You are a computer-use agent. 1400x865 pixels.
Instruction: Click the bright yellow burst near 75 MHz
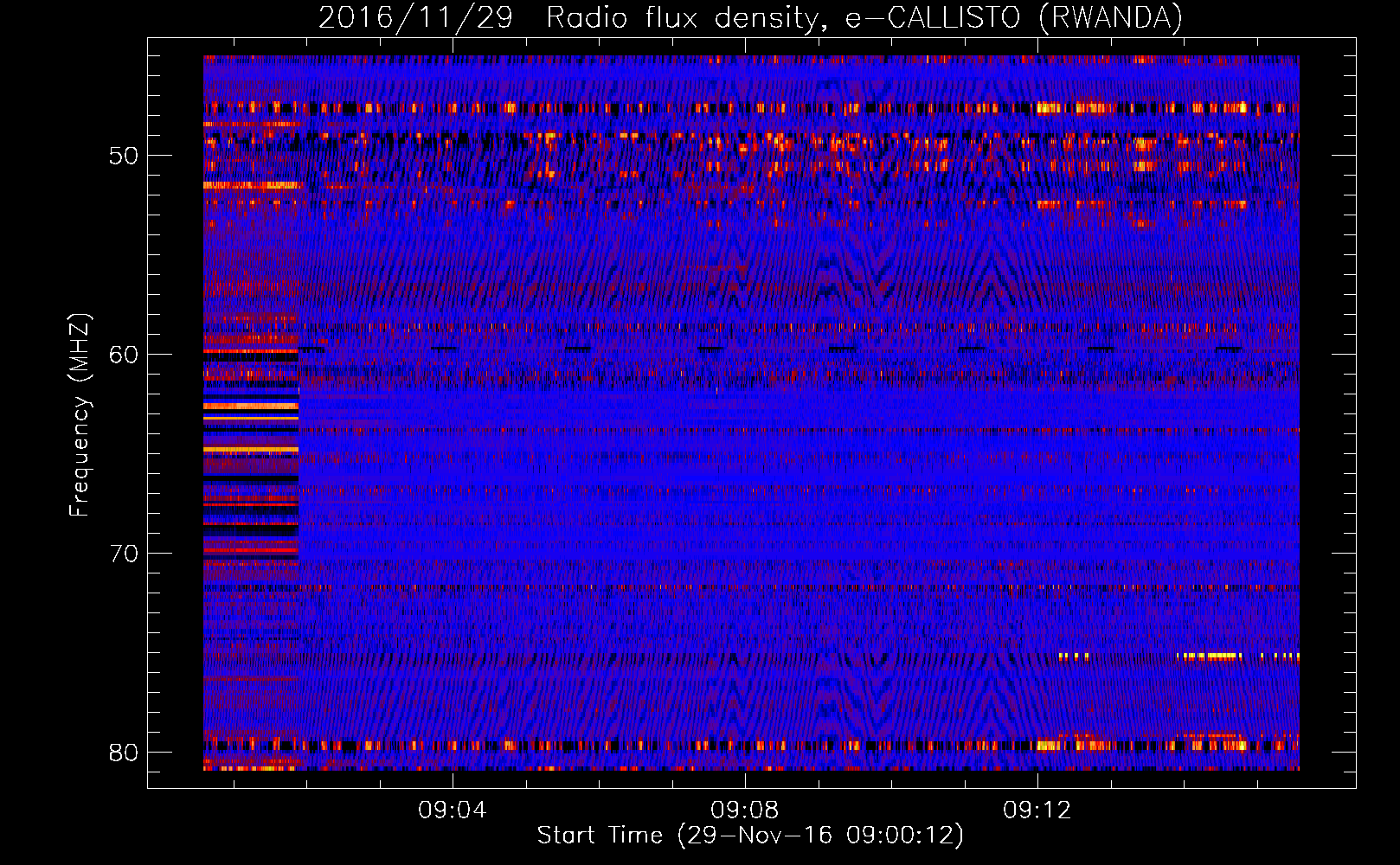point(1210,656)
